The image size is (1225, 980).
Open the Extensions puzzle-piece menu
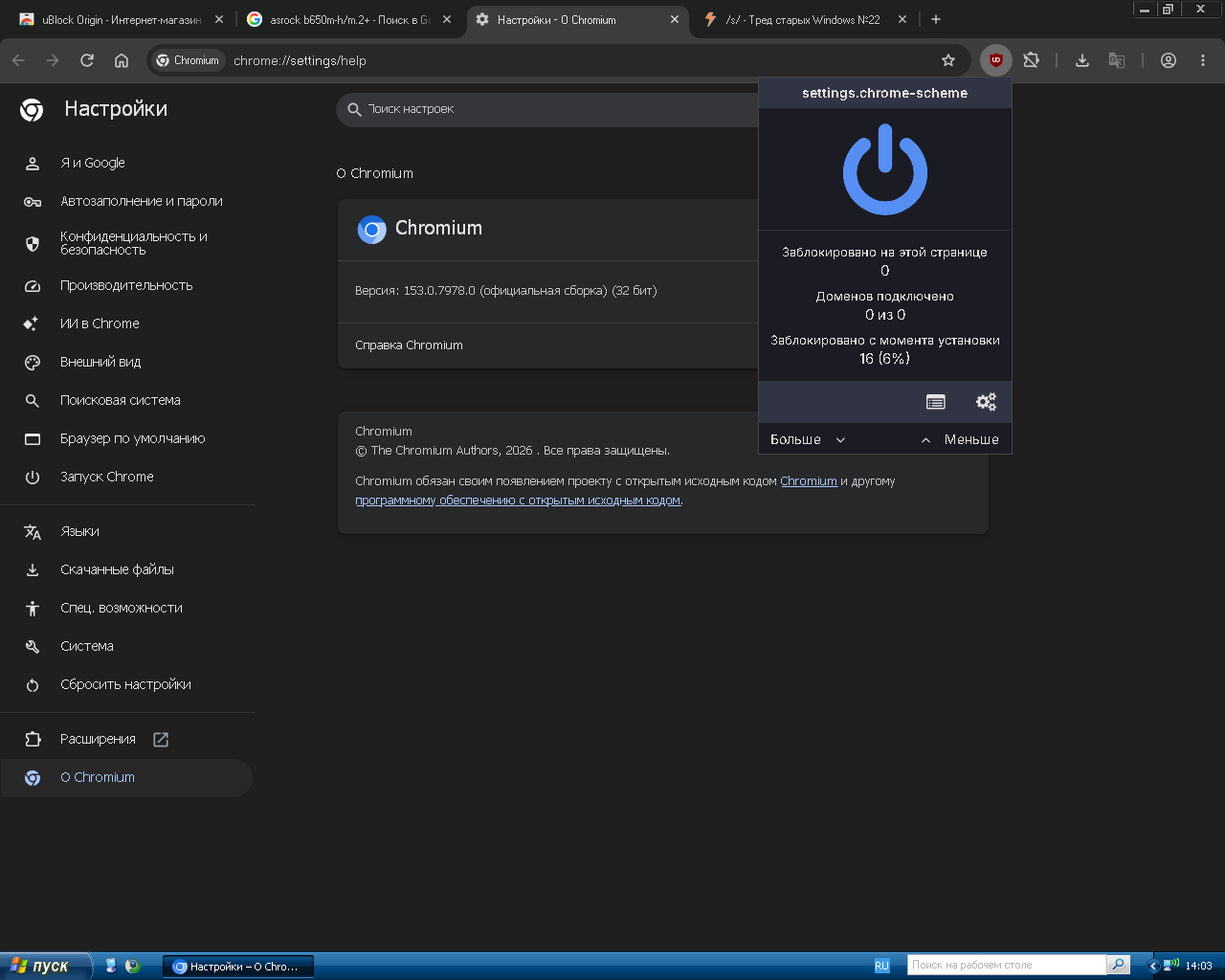(x=1031, y=60)
